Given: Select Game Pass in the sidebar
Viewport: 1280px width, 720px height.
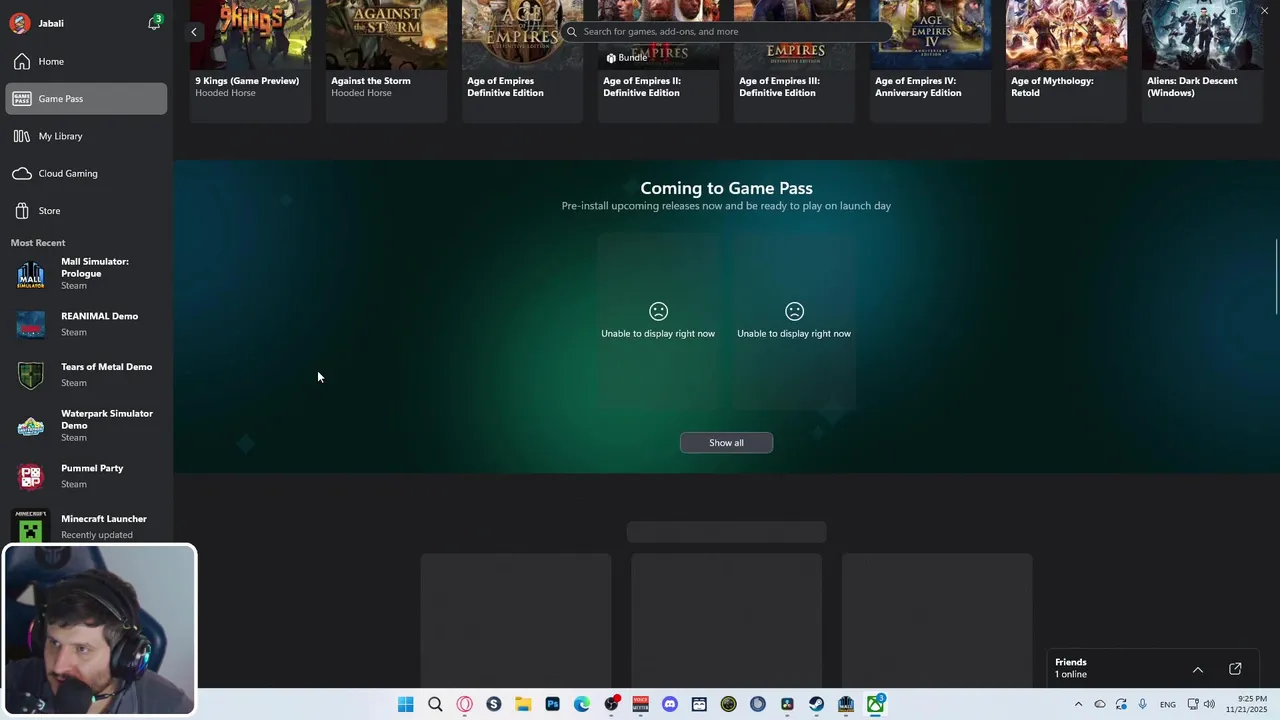Looking at the screenshot, I should coord(86,99).
